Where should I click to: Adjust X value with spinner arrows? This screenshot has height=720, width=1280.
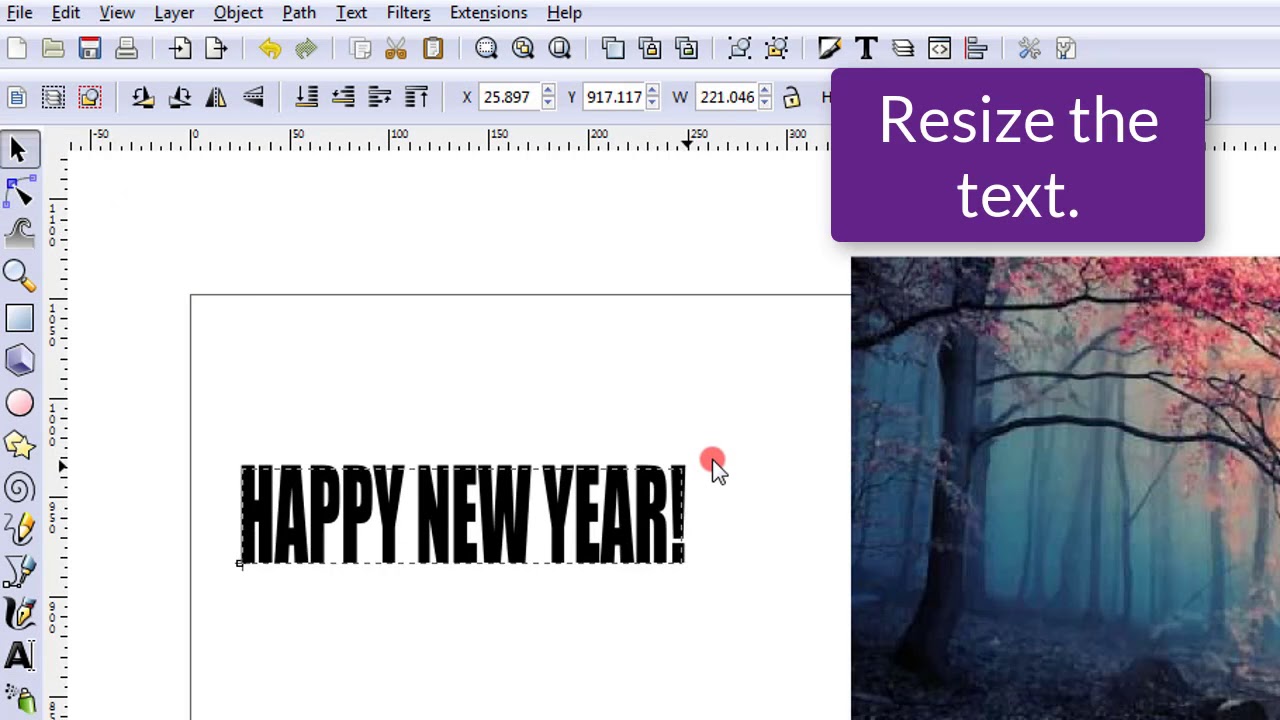pos(547,97)
